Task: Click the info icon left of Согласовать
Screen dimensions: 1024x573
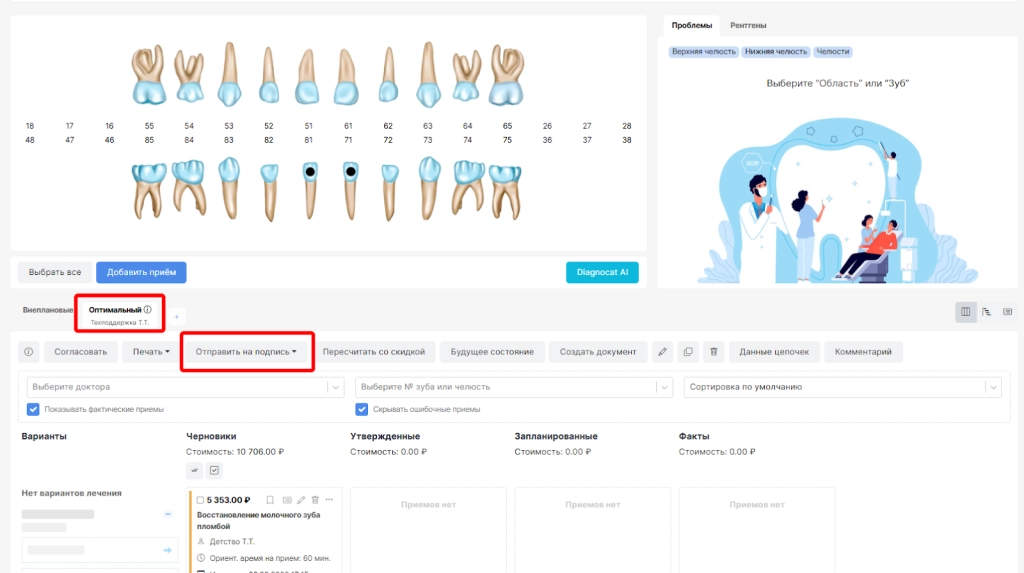Action: click(x=29, y=352)
